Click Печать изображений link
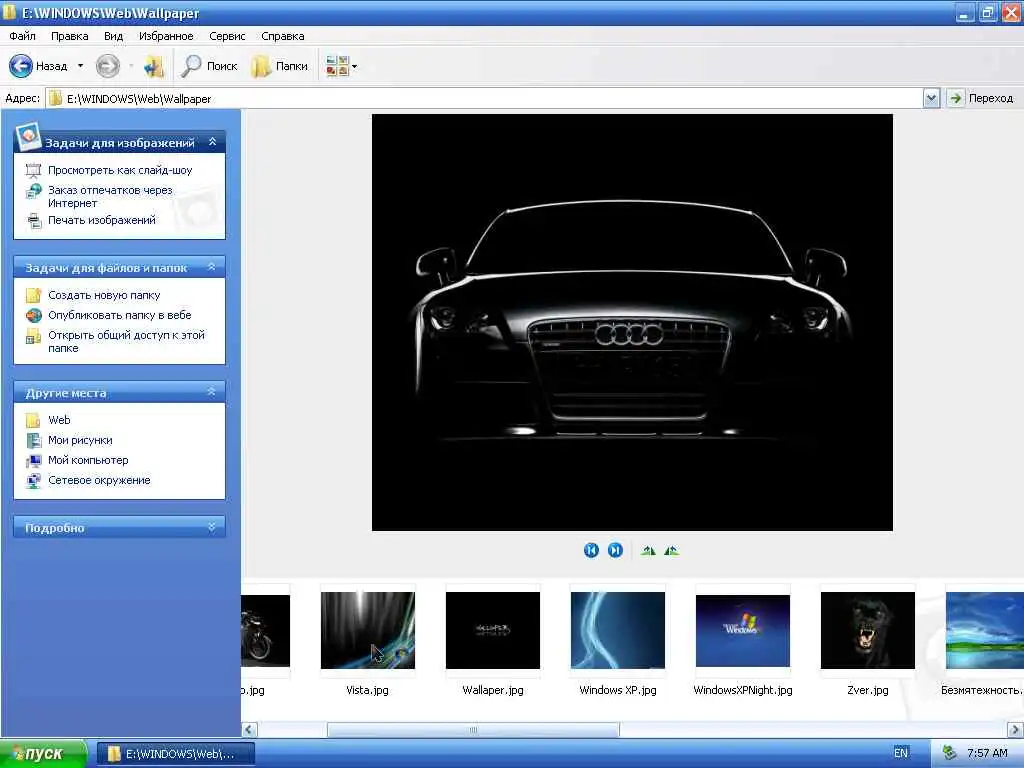 [x=102, y=220]
